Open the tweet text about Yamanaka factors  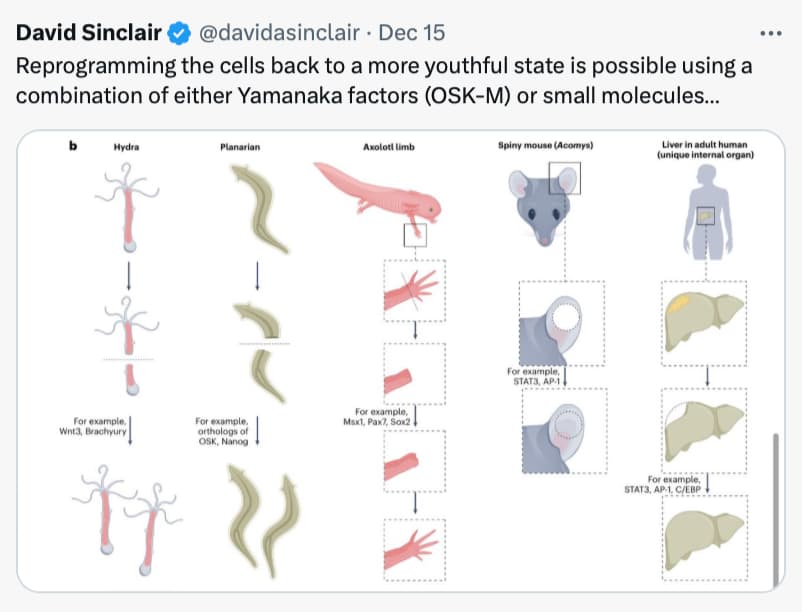384,80
